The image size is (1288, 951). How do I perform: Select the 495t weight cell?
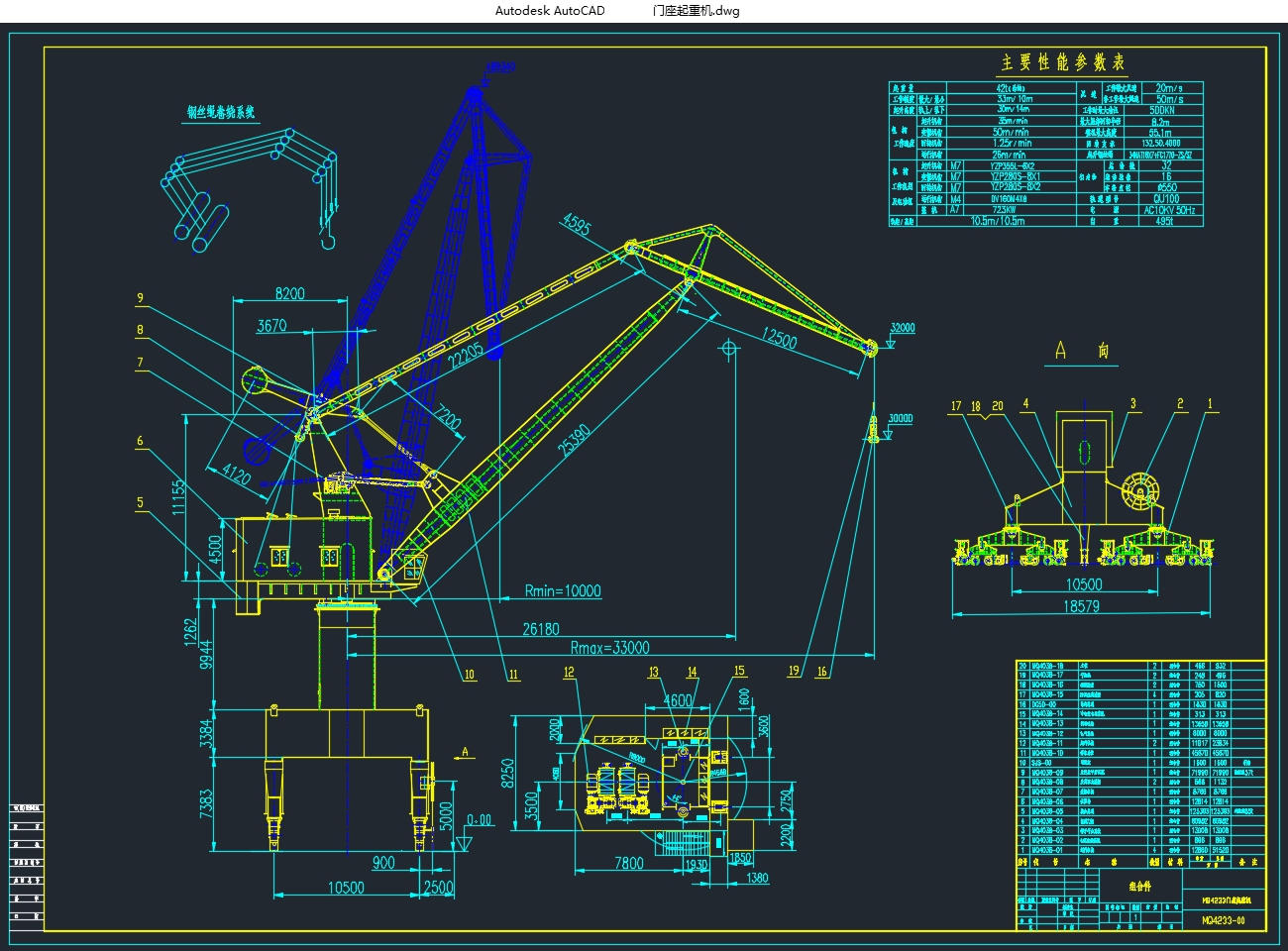[1163, 221]
